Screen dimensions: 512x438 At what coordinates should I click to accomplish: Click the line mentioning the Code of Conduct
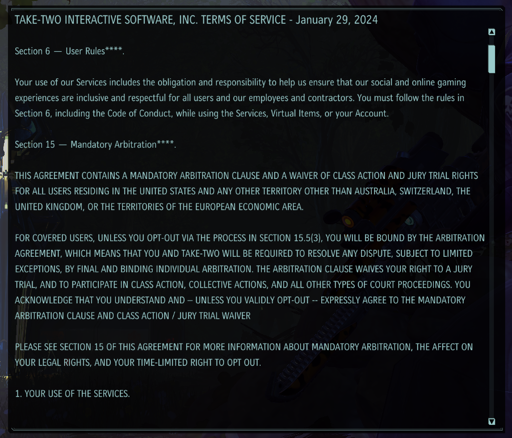[x=201, y=113]
